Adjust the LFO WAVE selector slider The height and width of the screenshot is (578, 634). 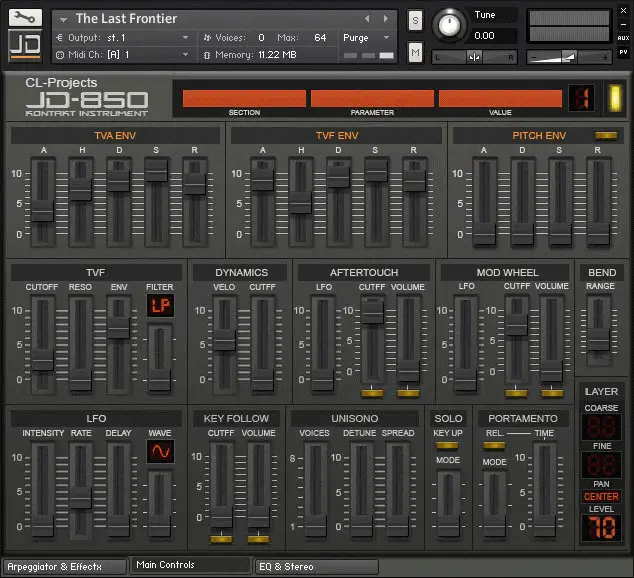tap(160, 525)
